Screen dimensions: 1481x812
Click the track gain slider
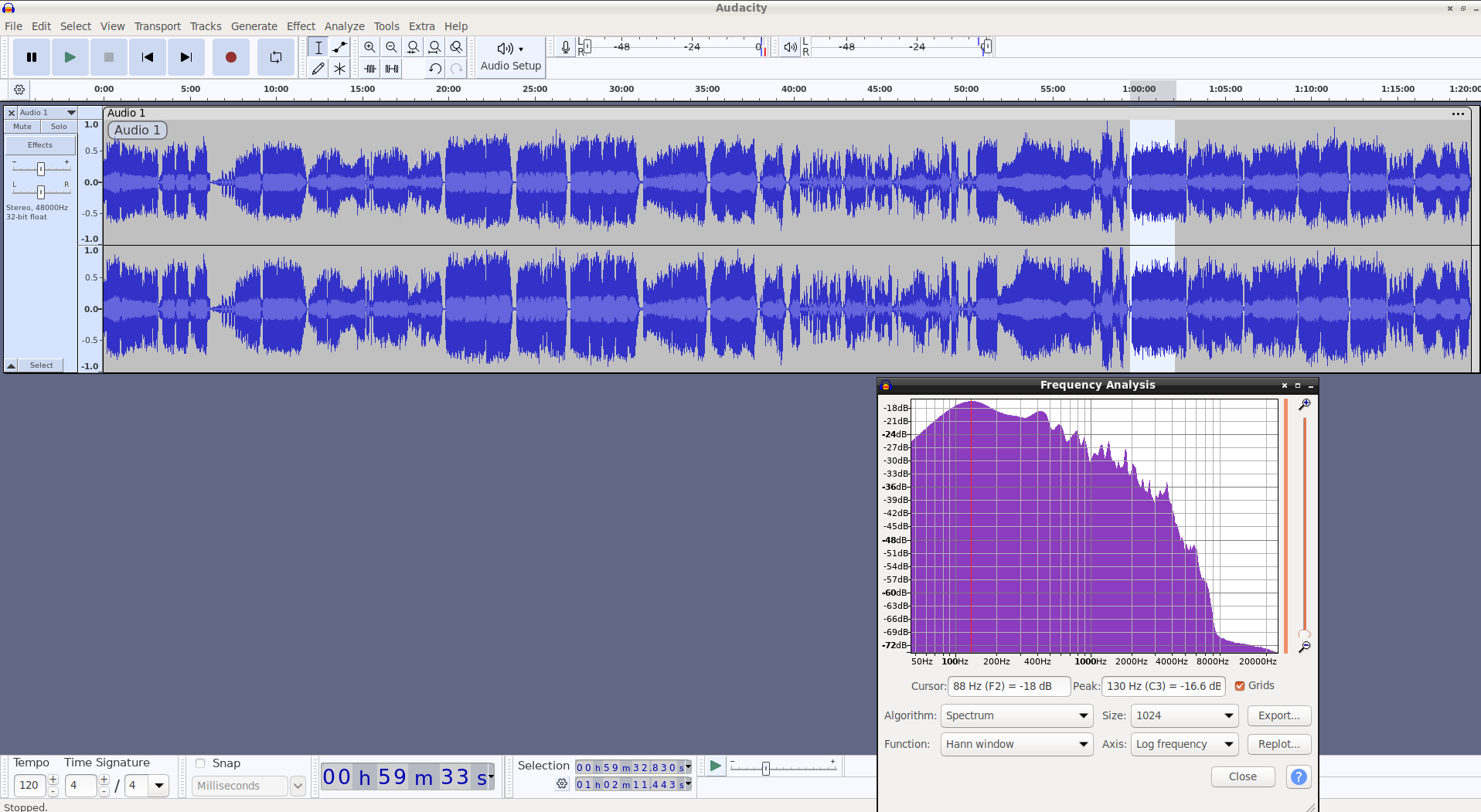click(41, 168)
